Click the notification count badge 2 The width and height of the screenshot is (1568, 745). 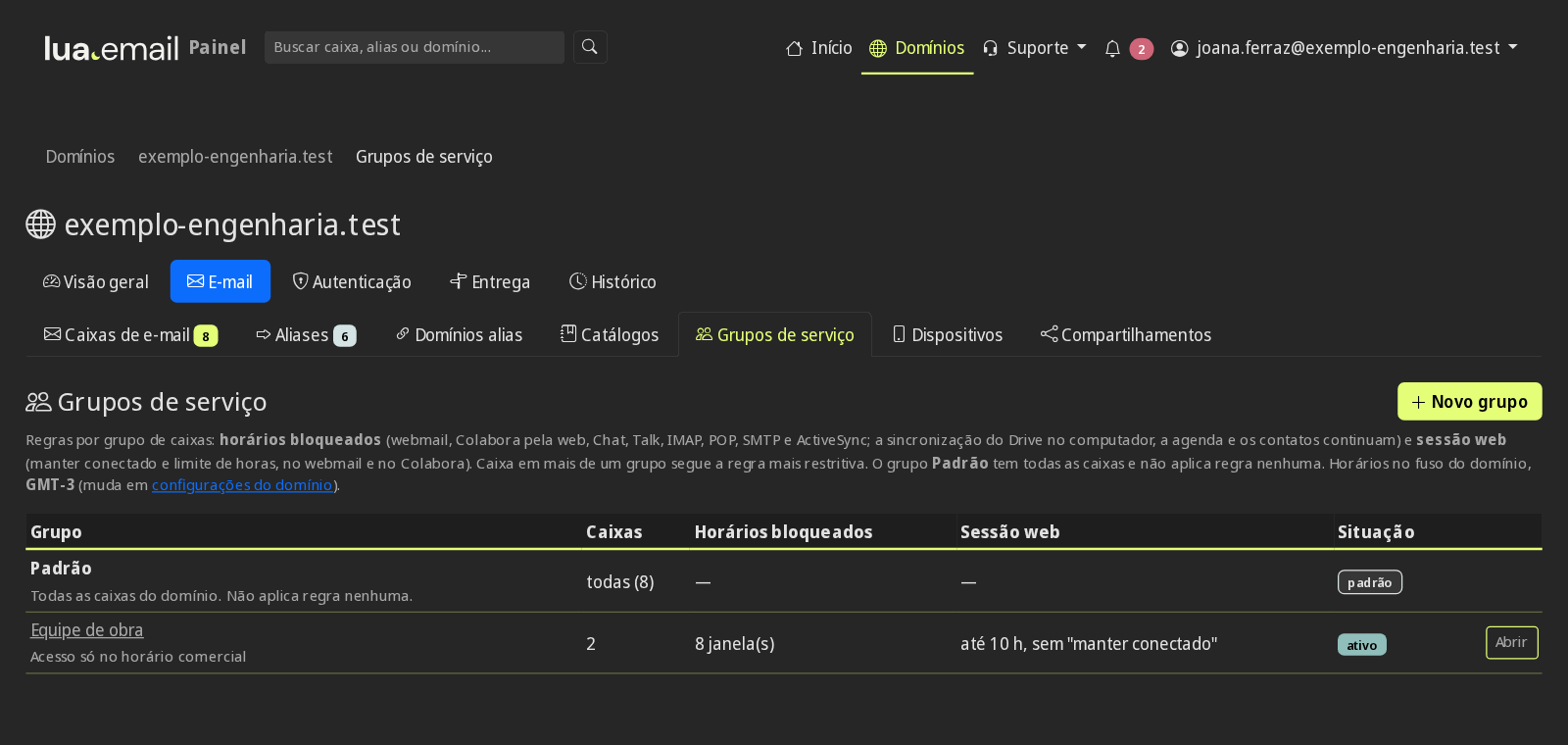point(1142,49)
